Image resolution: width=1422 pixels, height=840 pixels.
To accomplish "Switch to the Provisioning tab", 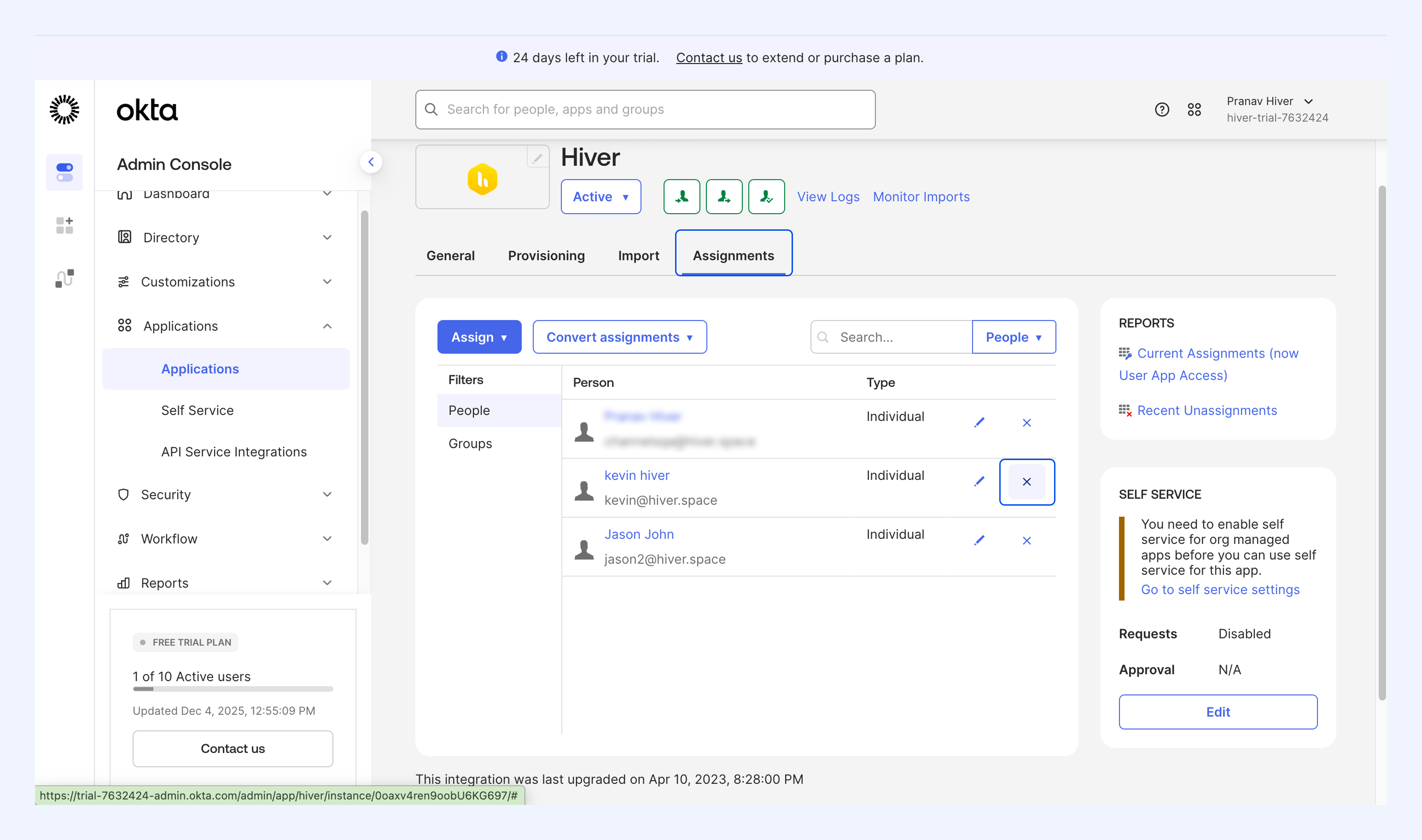I will 546,255.
